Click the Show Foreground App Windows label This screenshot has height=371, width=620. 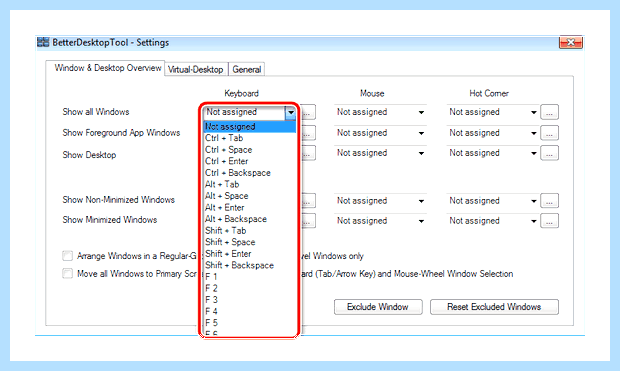click(121, 133)
